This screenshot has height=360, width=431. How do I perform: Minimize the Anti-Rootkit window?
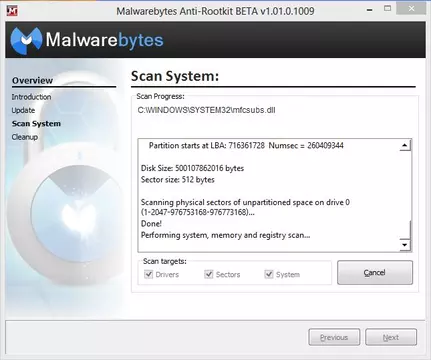369,10
